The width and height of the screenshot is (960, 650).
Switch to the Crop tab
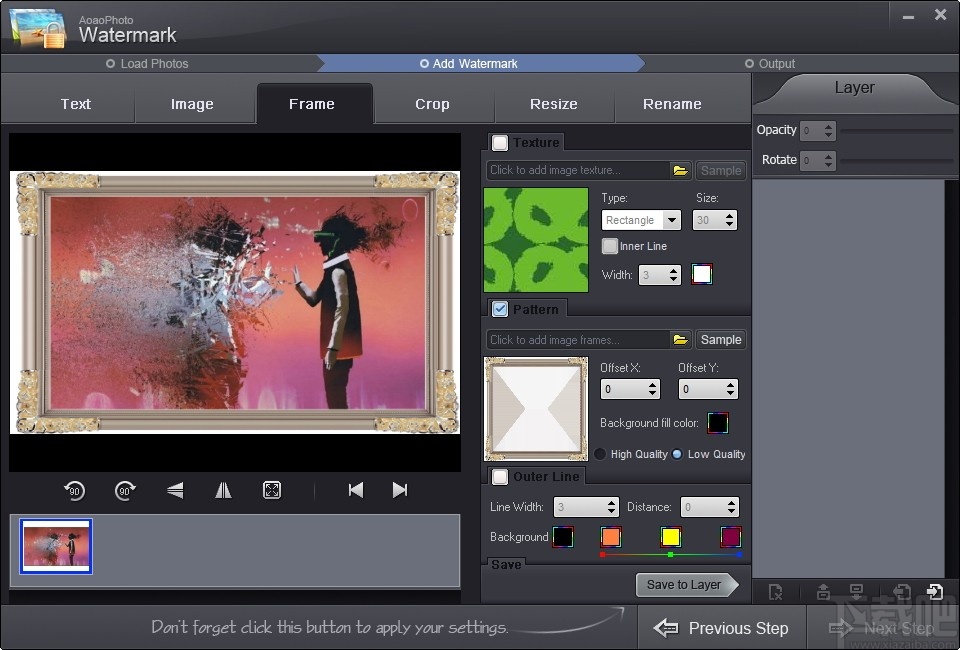[x=432, y=104]
